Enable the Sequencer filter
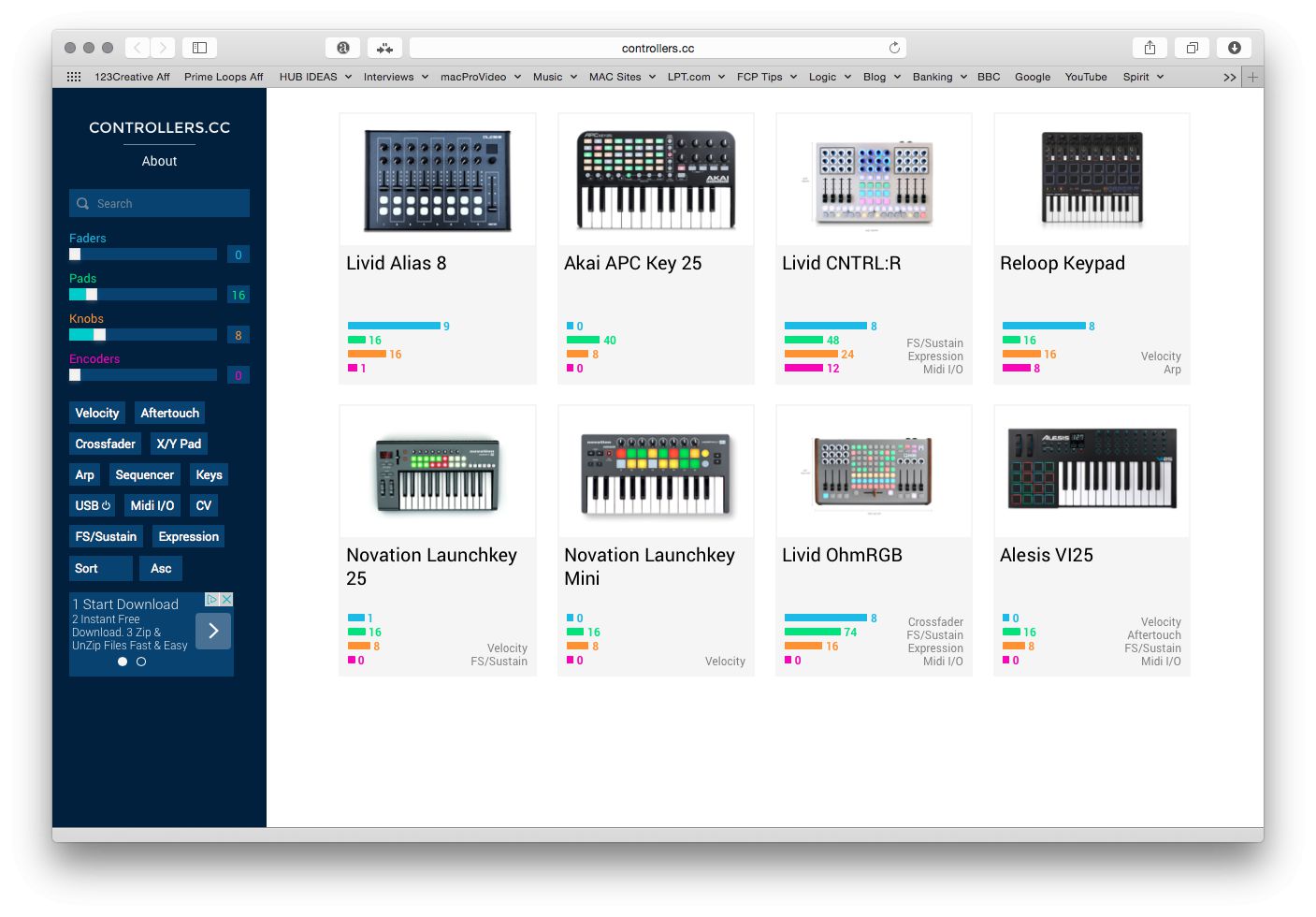This screenshot has height=917, width=1316. pyautogui.click(x=144, y=474)
